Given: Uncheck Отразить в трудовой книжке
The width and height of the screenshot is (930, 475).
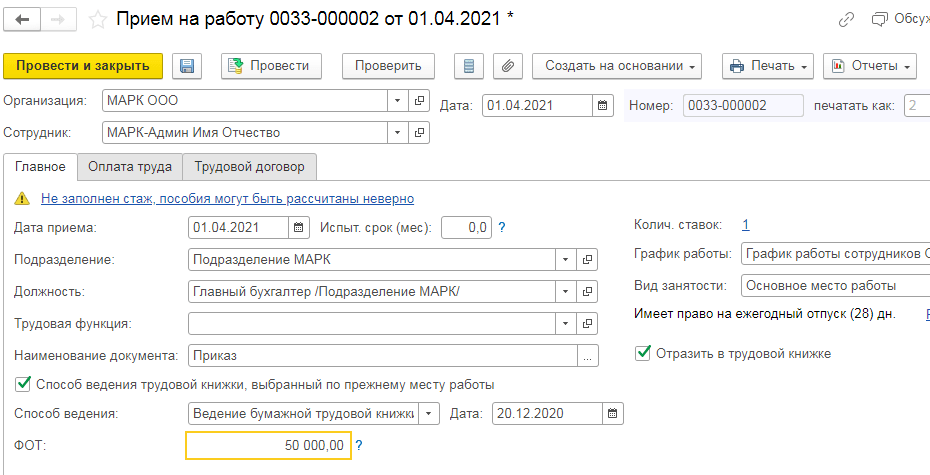Looking at the screenshot, I should [643, 353].
